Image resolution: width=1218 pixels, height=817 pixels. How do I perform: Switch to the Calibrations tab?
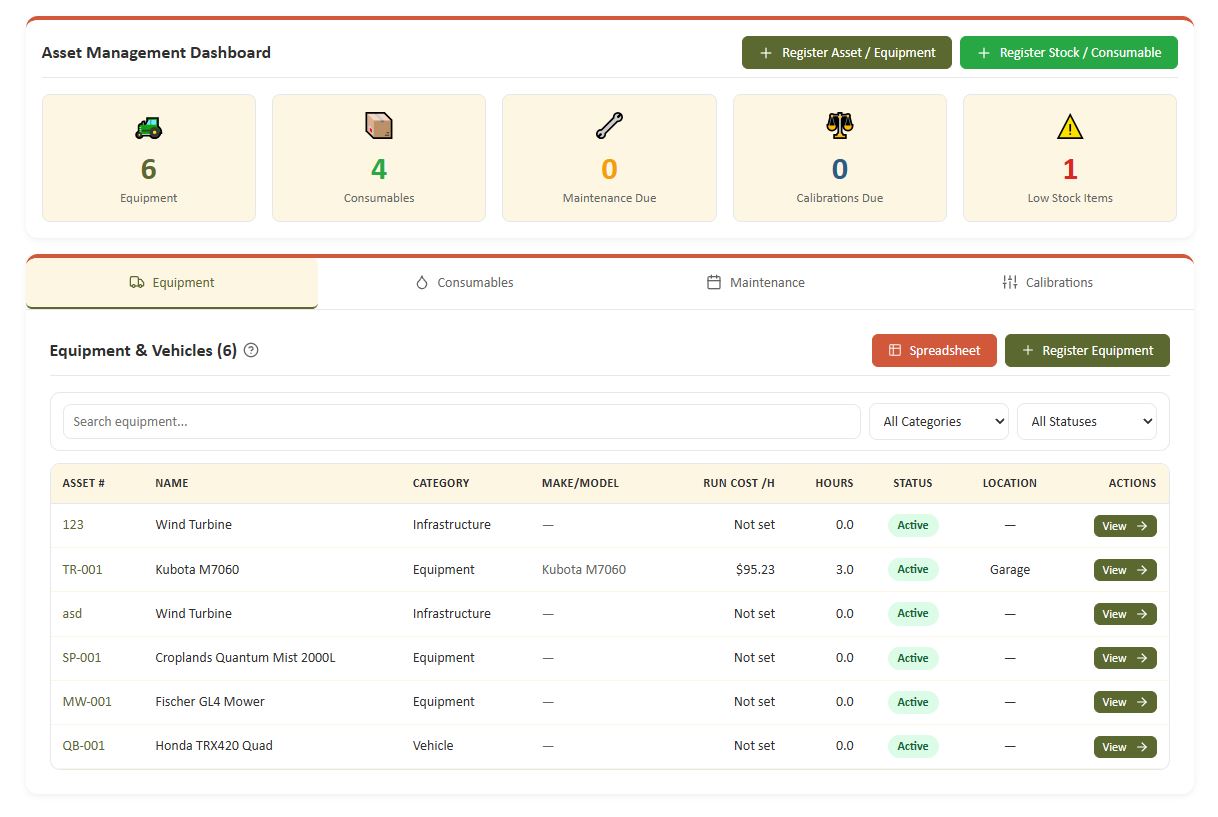pyautogui.click(x=1048, y=283)
